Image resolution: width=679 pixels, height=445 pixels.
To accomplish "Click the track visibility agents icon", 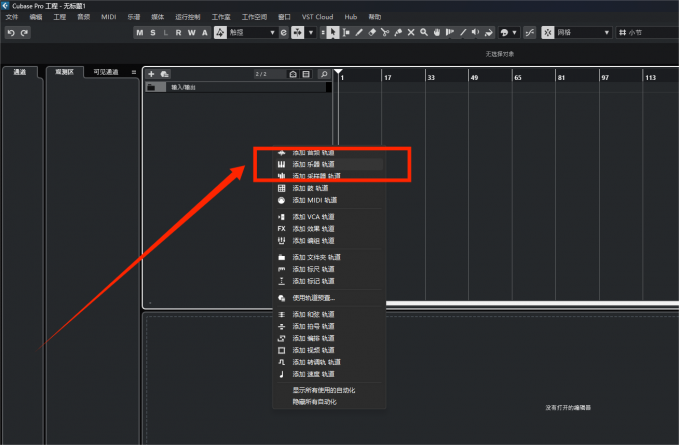I will (293, 74).
